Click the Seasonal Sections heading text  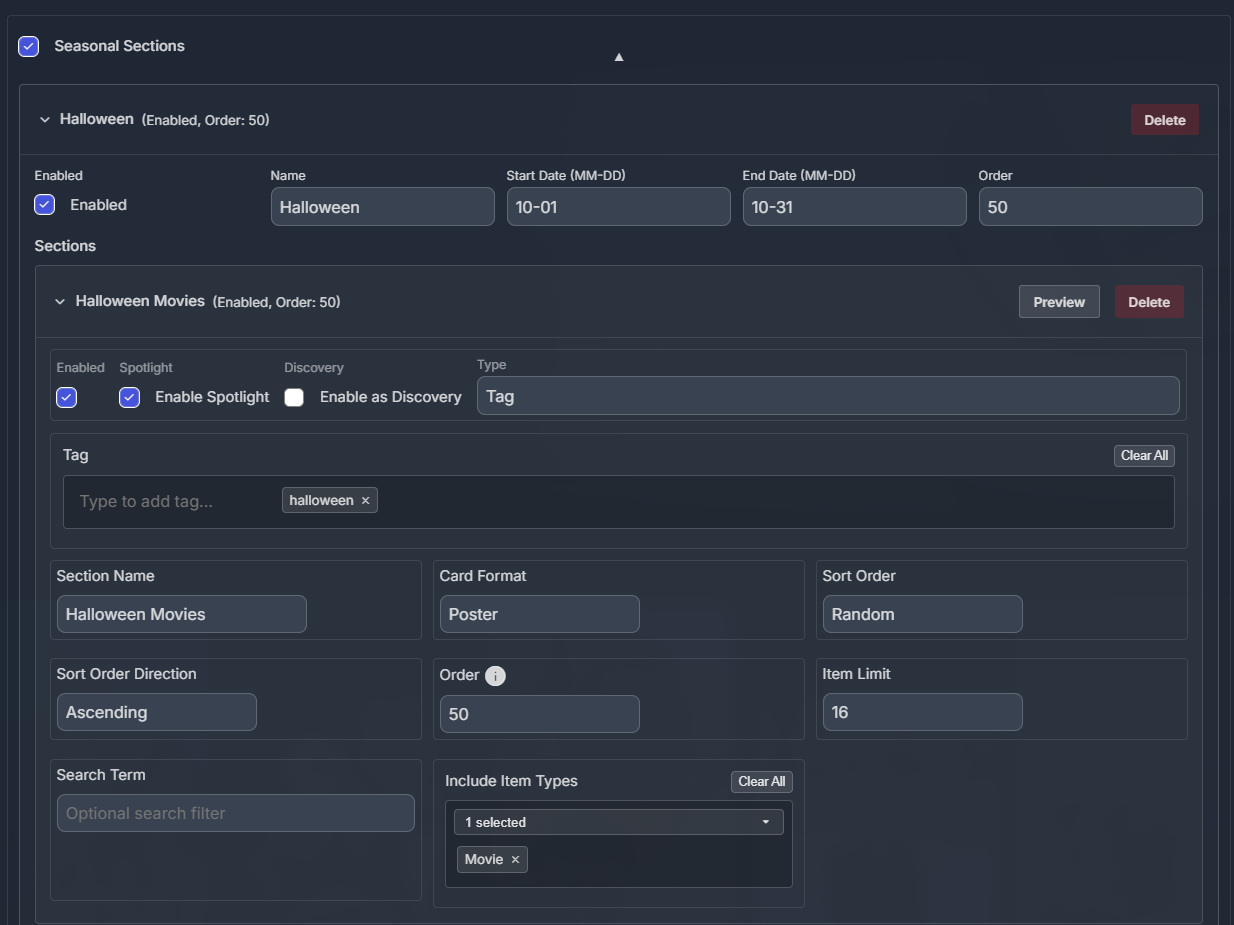(x=119, y=46)
